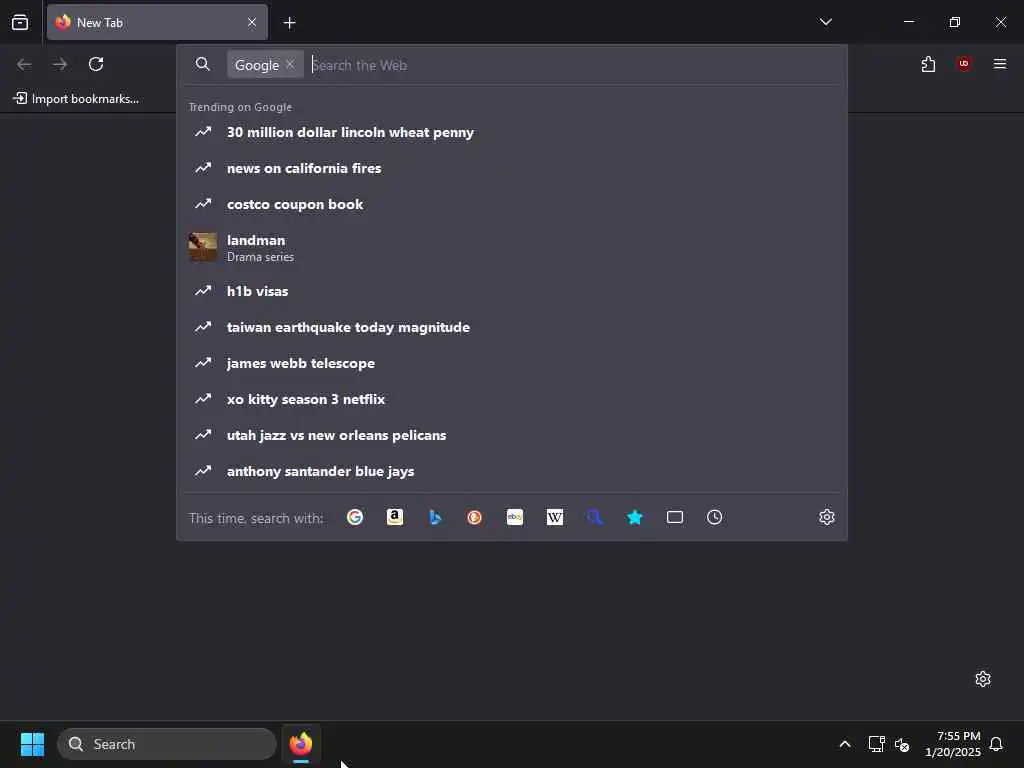The image size is (1024, 768).
Task: Open search settings gear in the dropdown
Action: point(827,517)
